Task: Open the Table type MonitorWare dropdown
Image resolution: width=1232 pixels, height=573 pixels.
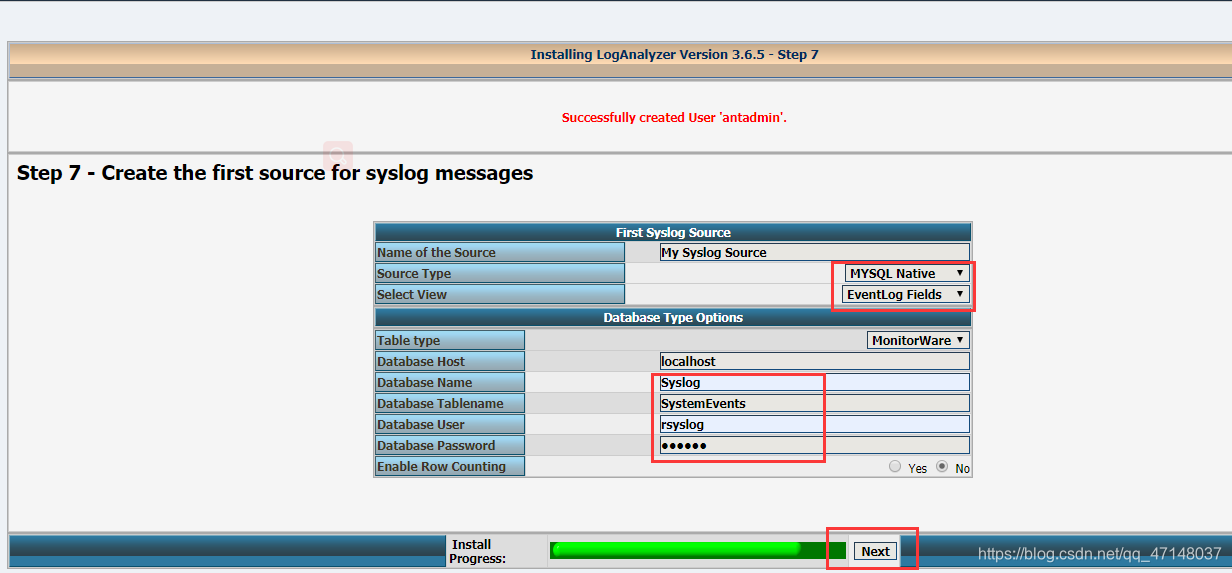Action: (918, 340)
